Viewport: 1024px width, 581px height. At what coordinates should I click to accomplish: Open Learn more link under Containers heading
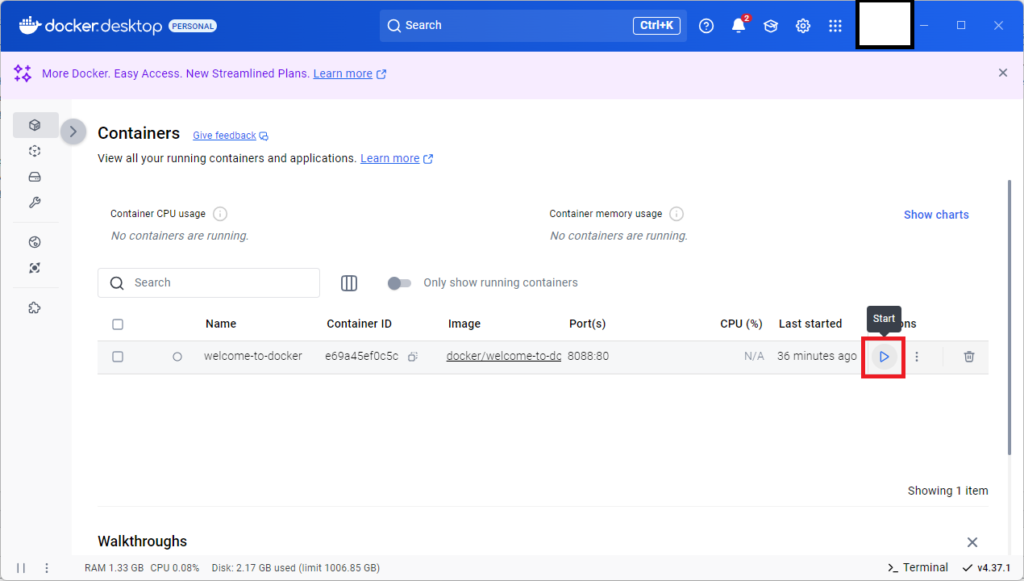[x=390, y=159]
